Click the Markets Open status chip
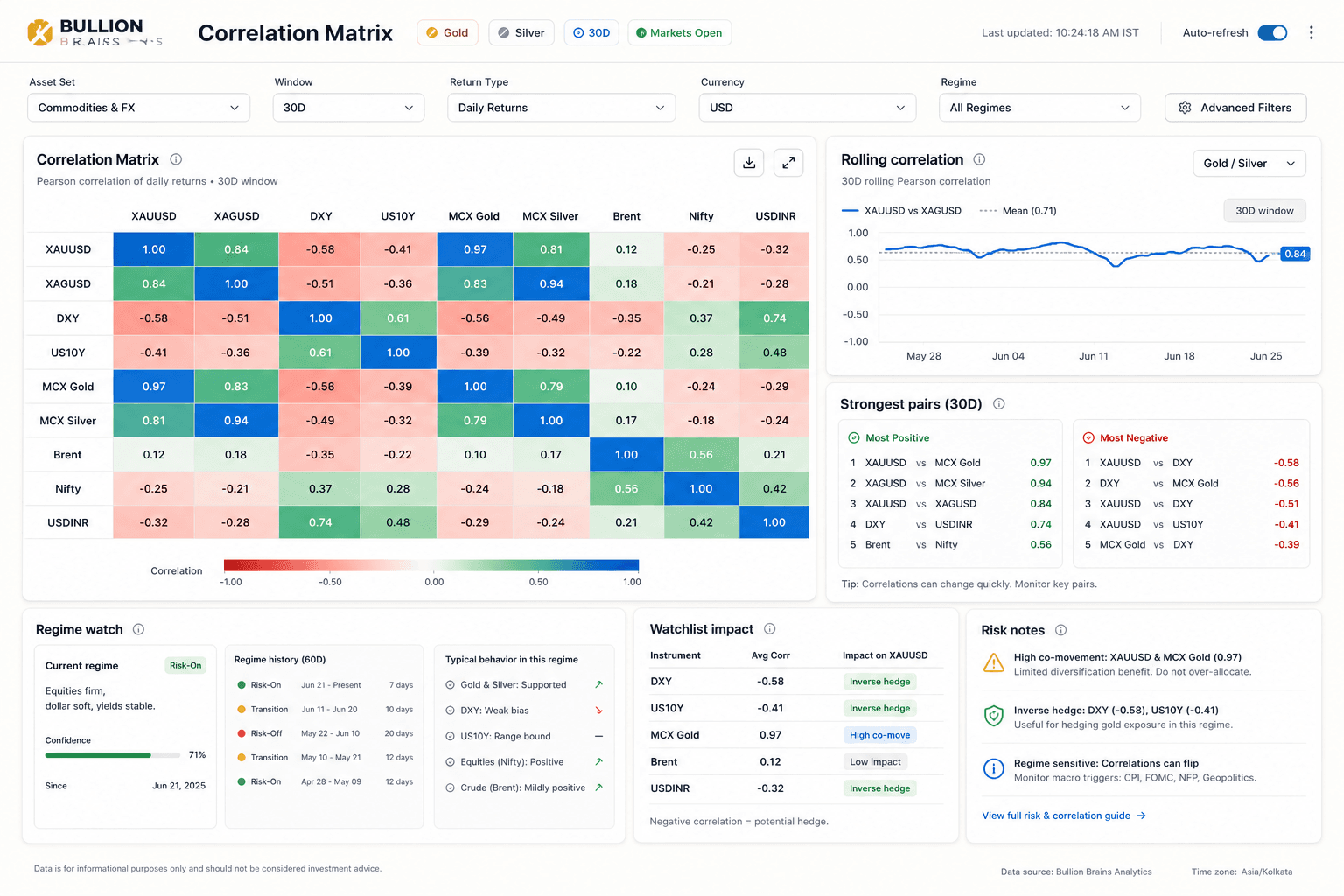 click(679, 32)
